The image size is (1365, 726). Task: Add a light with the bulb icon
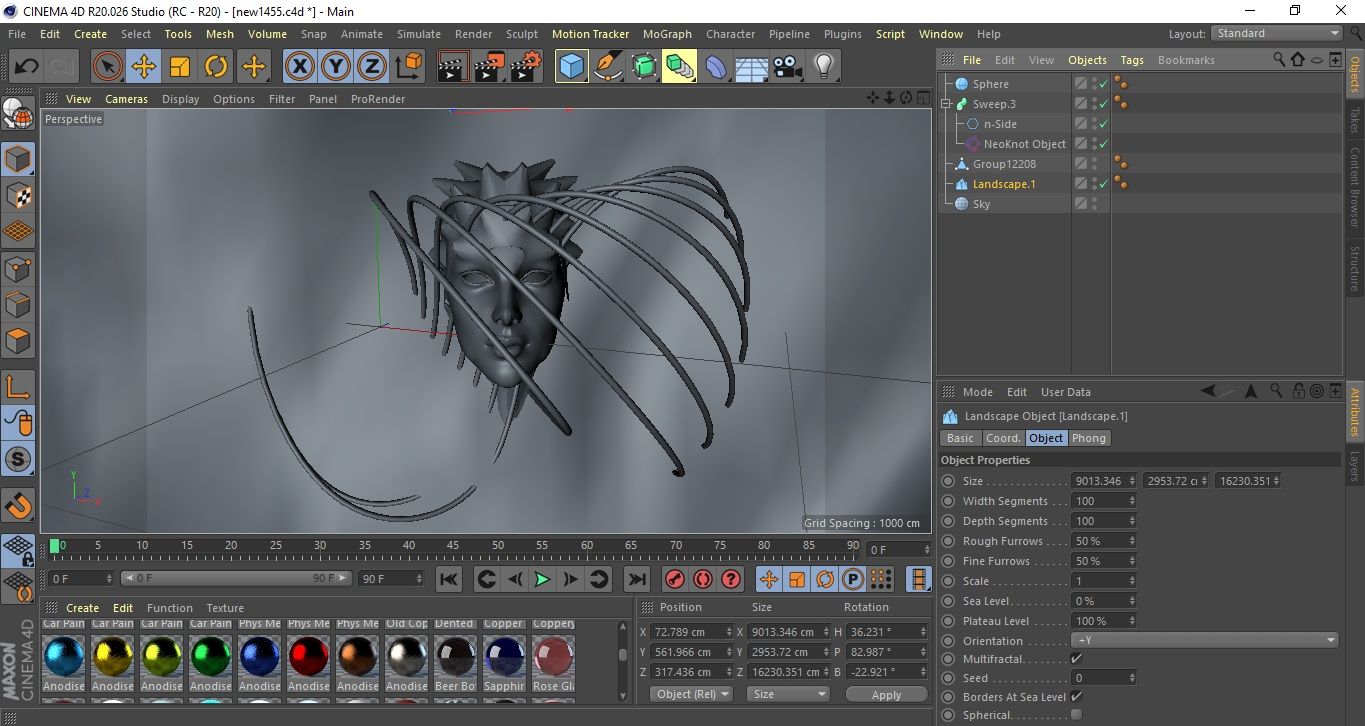coord(823,67)
